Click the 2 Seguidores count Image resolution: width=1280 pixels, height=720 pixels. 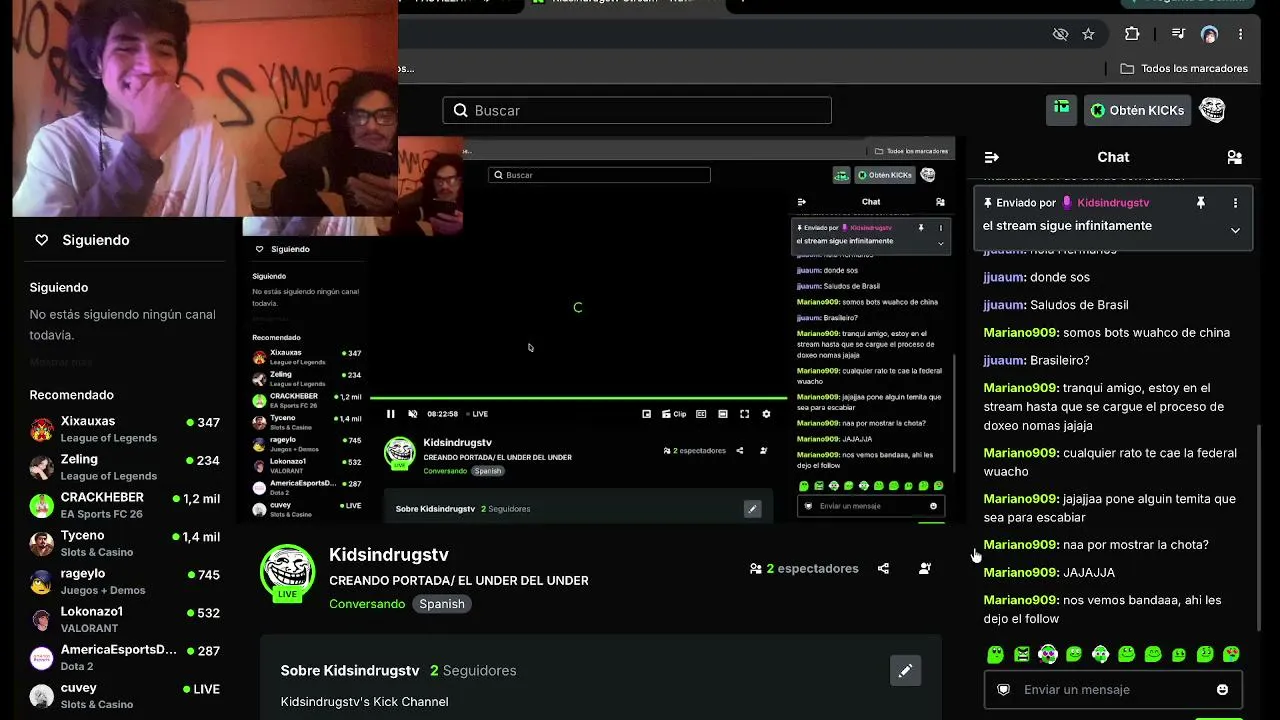473,670
